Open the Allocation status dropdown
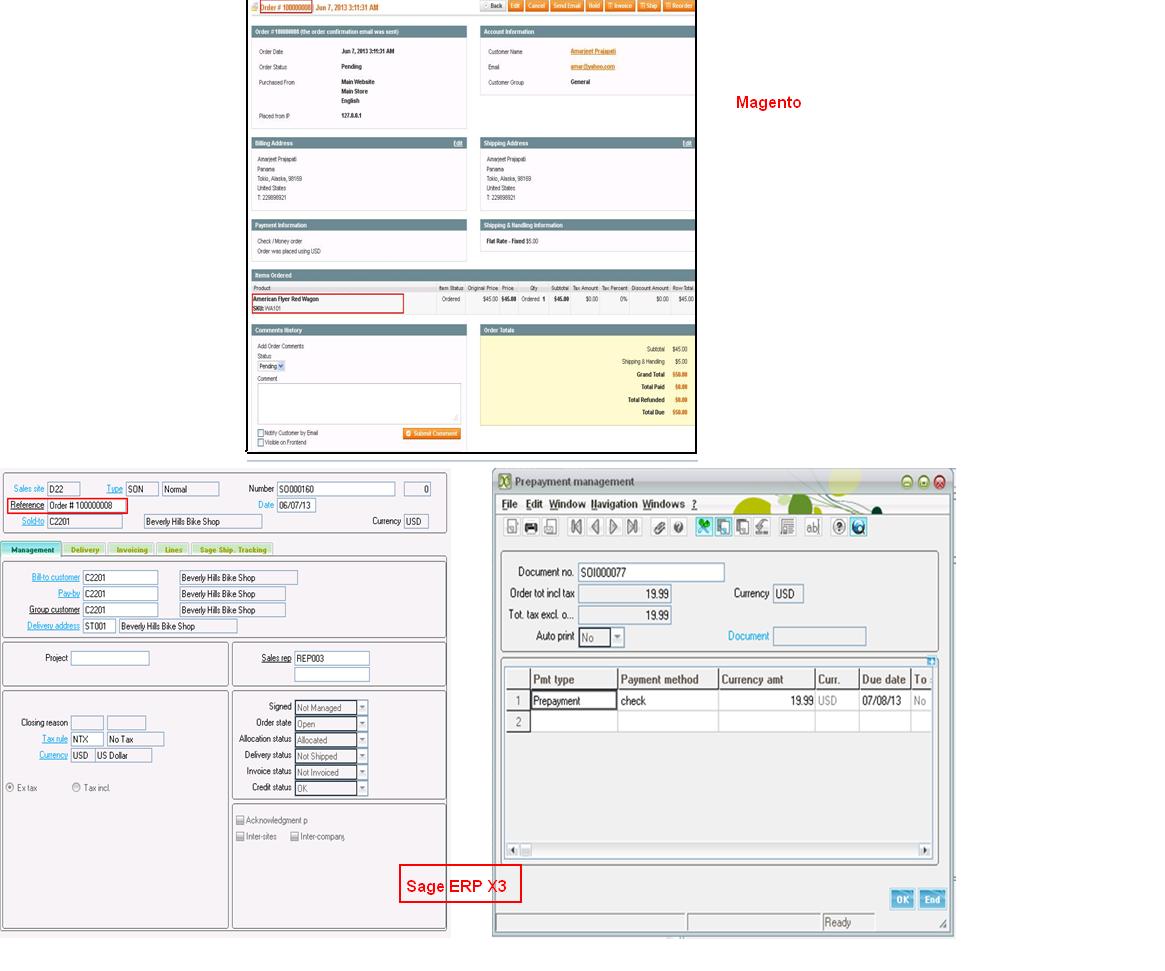1165x971 pixels. (363, 740)
